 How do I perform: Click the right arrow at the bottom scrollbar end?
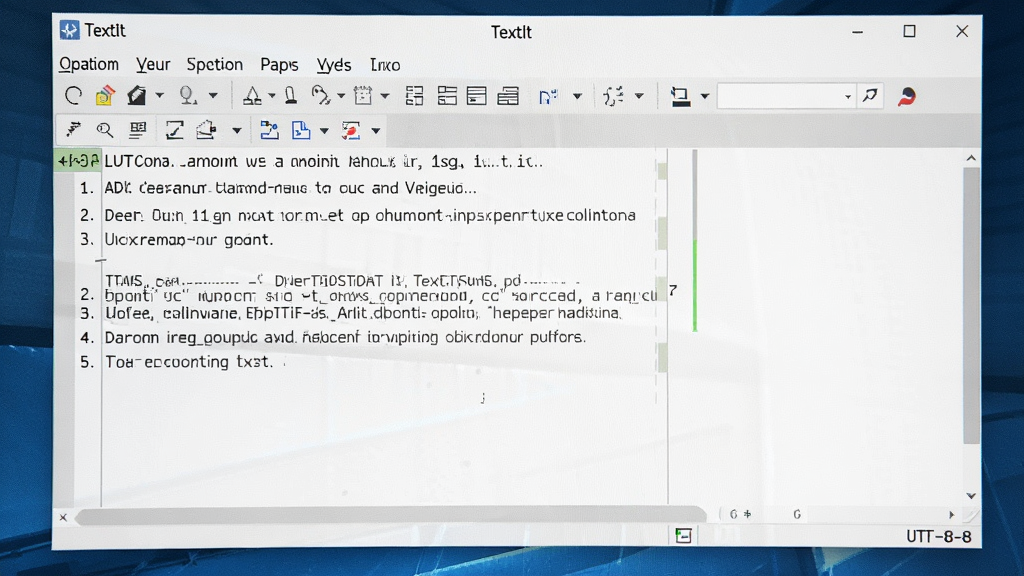[x=952, y=515]
